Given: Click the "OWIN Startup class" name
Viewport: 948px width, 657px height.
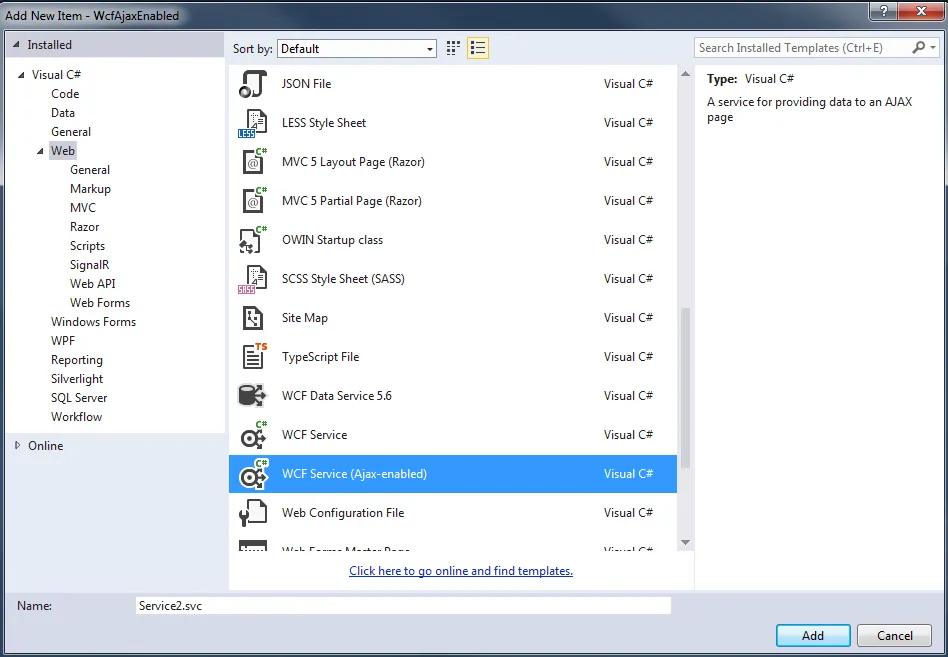Looking at the screenshot, I should click(x=333, y=240).
